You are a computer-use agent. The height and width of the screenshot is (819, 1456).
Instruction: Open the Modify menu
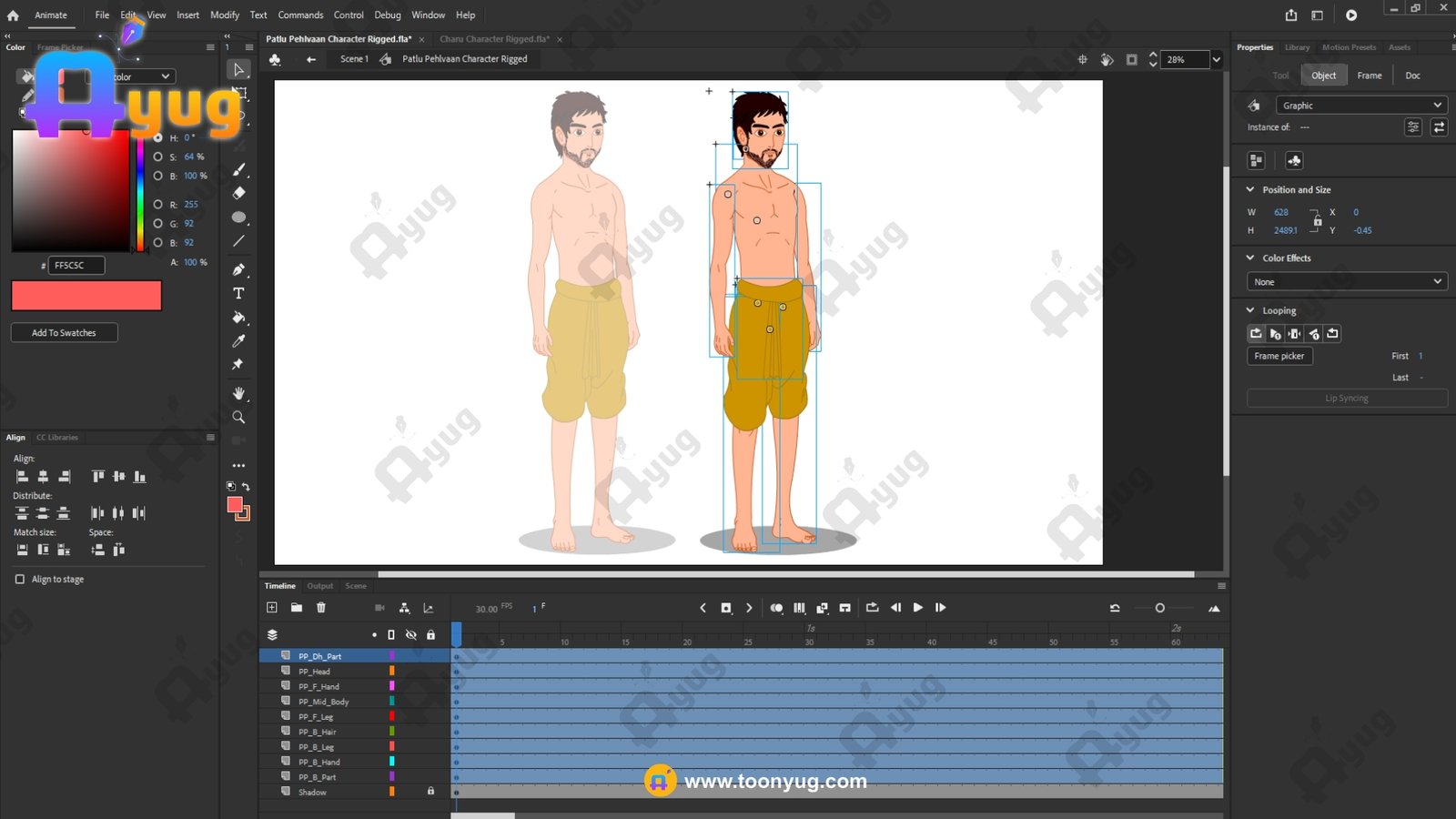225,15
